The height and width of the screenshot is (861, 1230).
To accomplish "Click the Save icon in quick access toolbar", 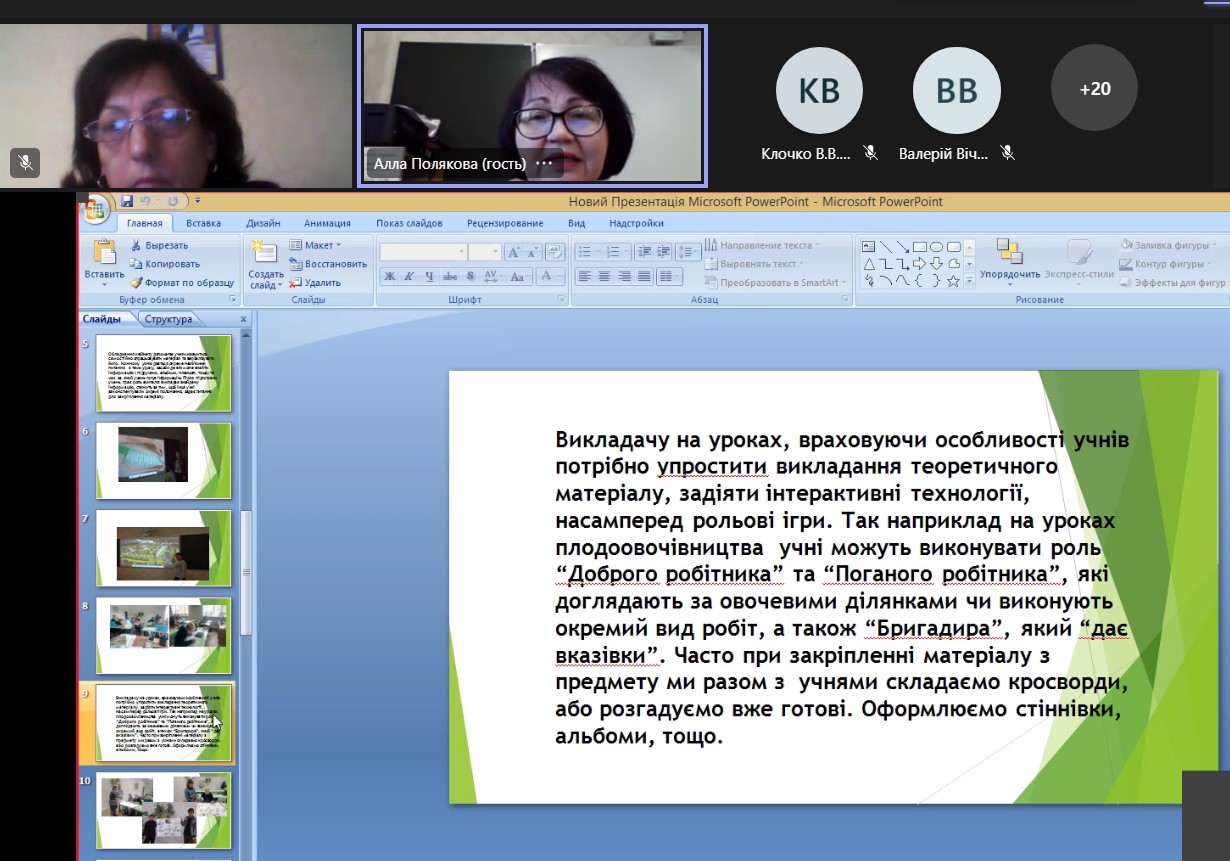I will 127,201.
